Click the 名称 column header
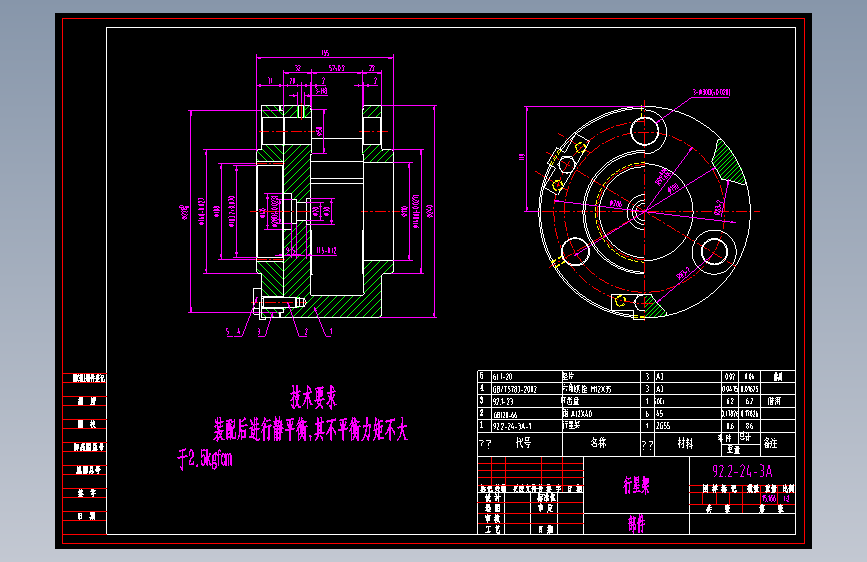 coord(598,443)
